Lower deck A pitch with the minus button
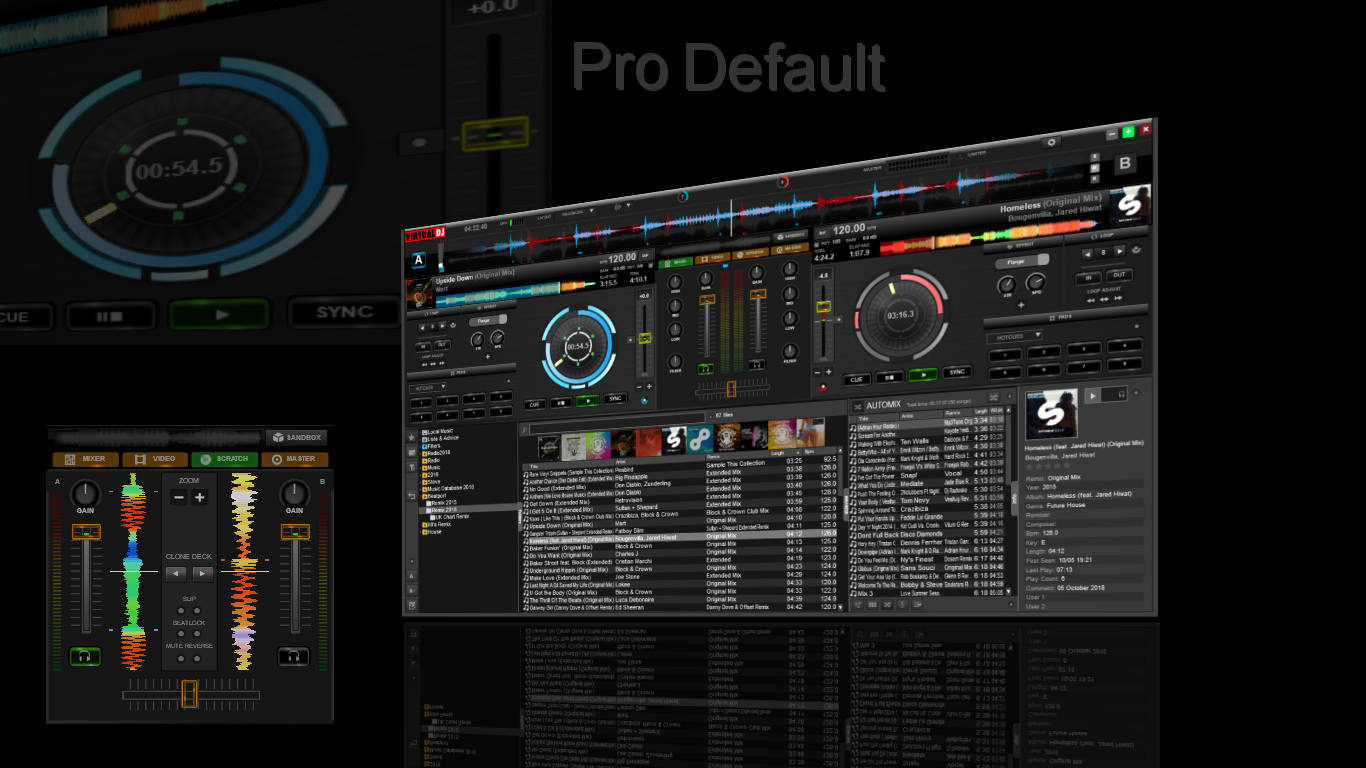Viewport: 1366px width, 768px height. click(x=638, y=386)
